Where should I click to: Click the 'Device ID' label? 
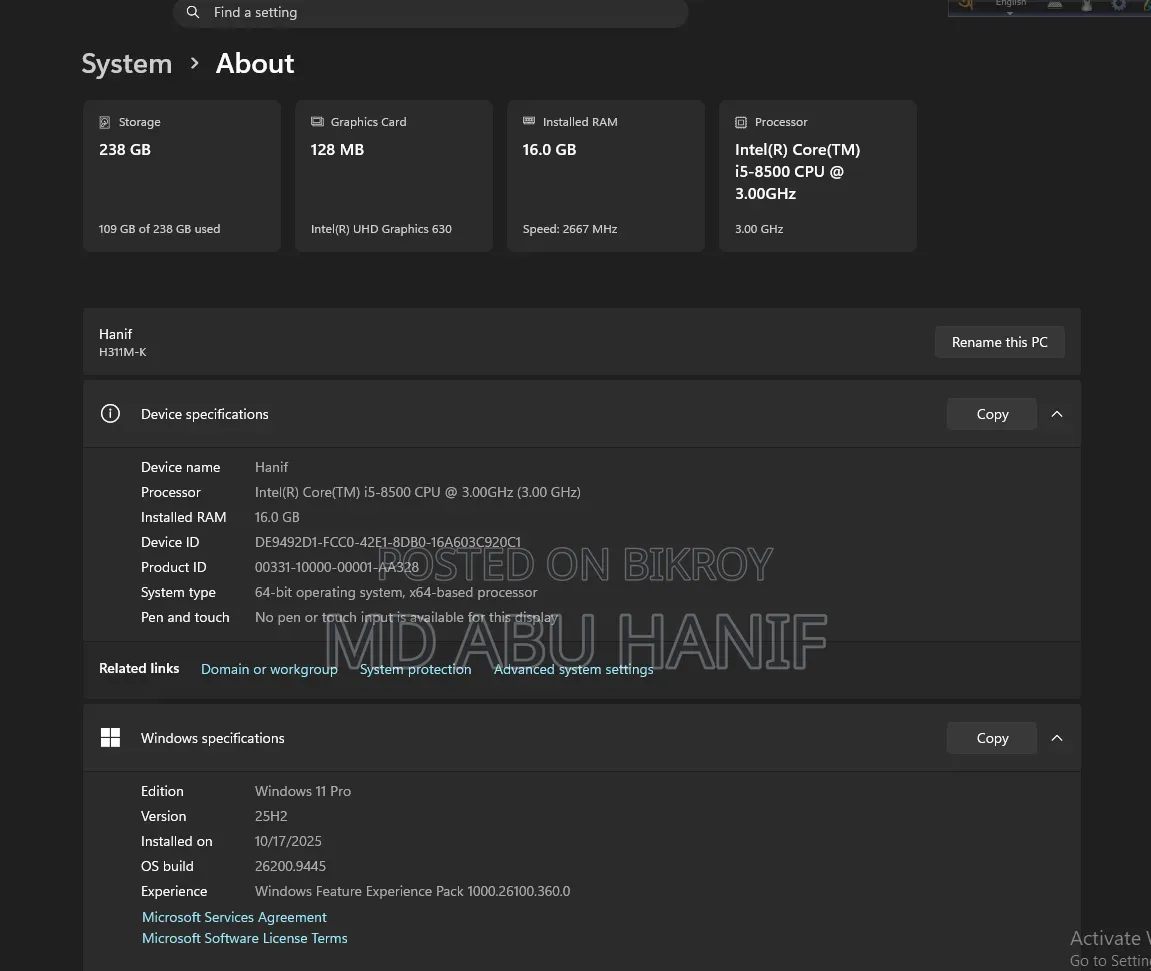pyautogui.click(x=170, y=542)
